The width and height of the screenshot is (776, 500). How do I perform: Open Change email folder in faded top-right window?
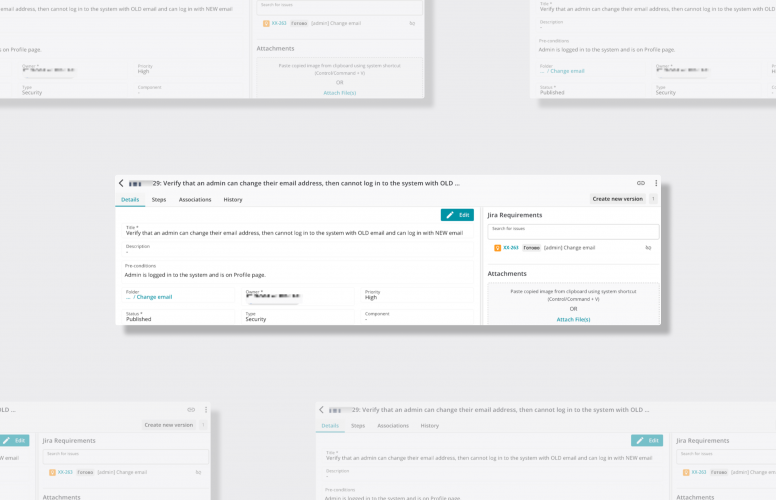pos(567,71)
